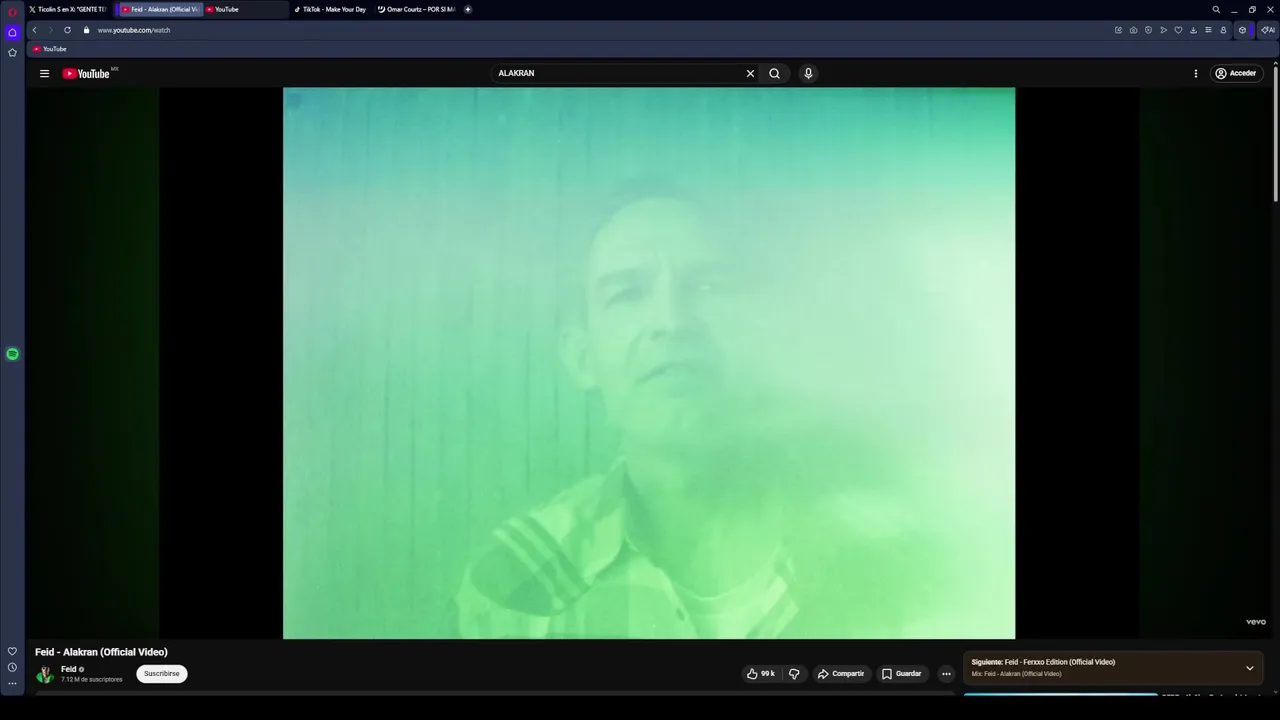Go to the YouTube home logo

[86, 73]
